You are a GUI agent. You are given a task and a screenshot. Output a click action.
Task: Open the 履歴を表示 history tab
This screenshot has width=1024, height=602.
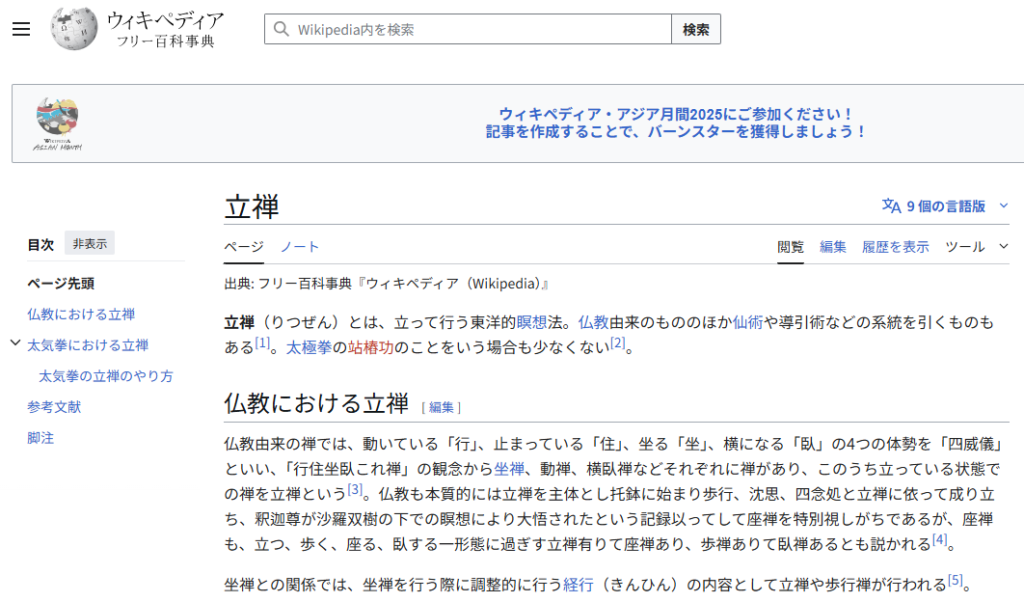(895, 247)
